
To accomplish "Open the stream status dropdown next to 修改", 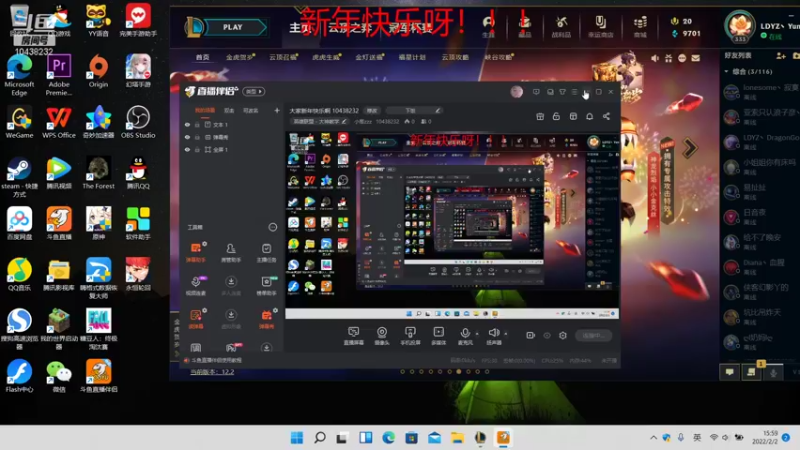I will (x=413, y=110).
